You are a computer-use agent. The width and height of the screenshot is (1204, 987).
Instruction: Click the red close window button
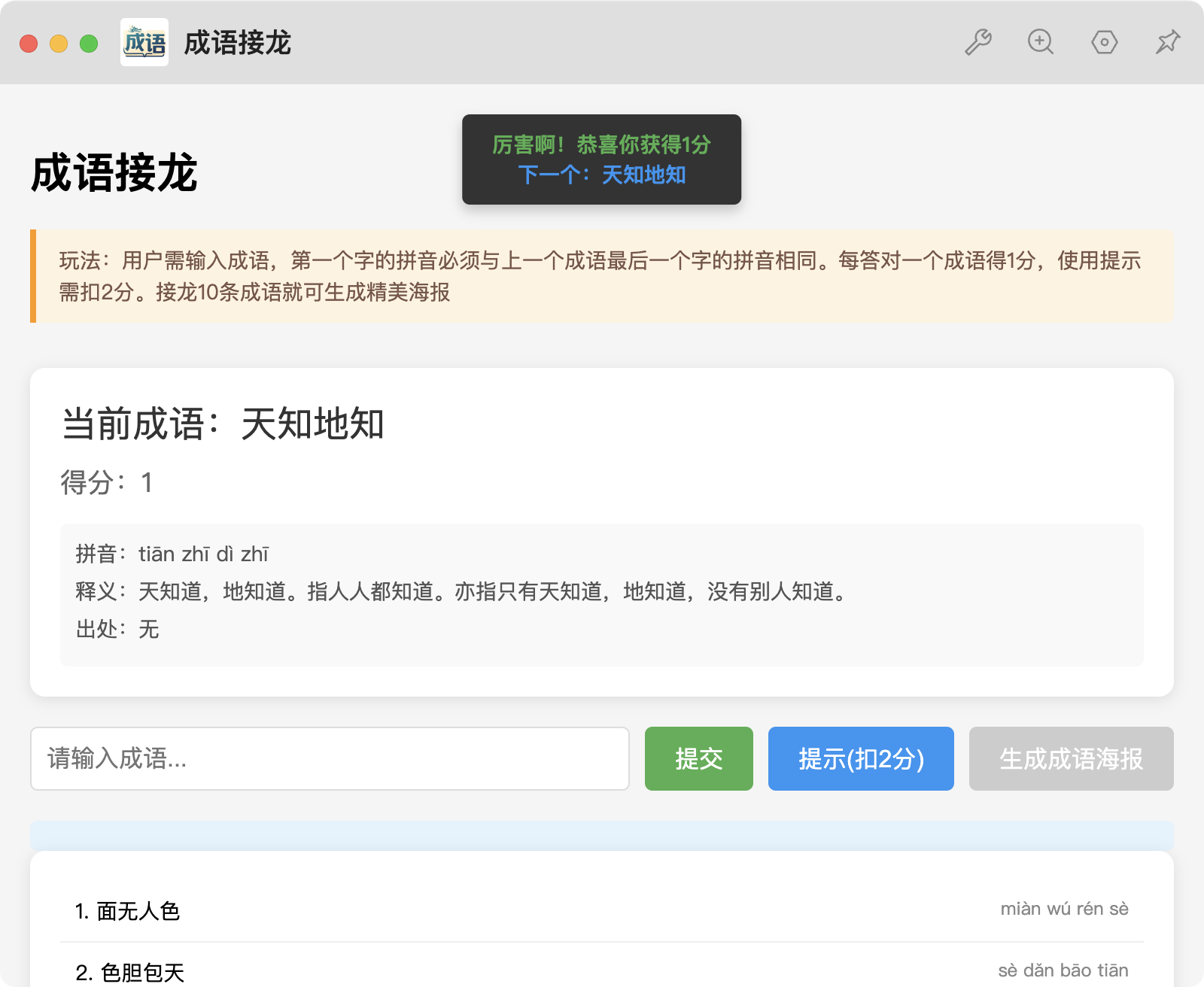pyautogui.click(x=29, y=44)
